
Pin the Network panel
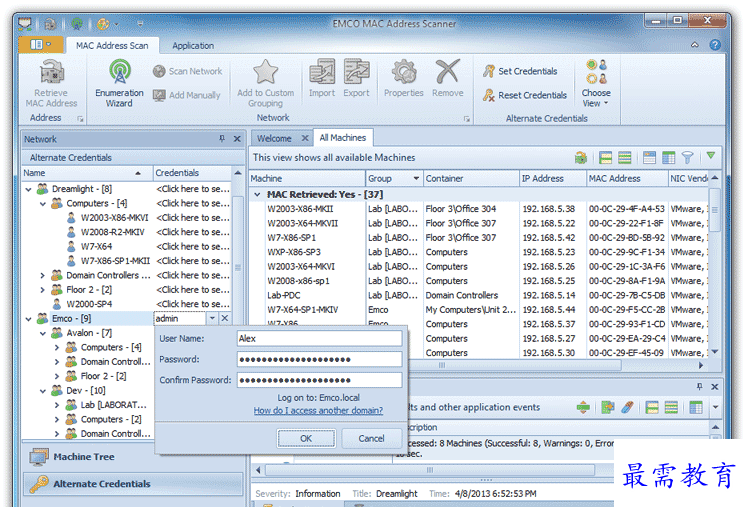pos(222,139)
